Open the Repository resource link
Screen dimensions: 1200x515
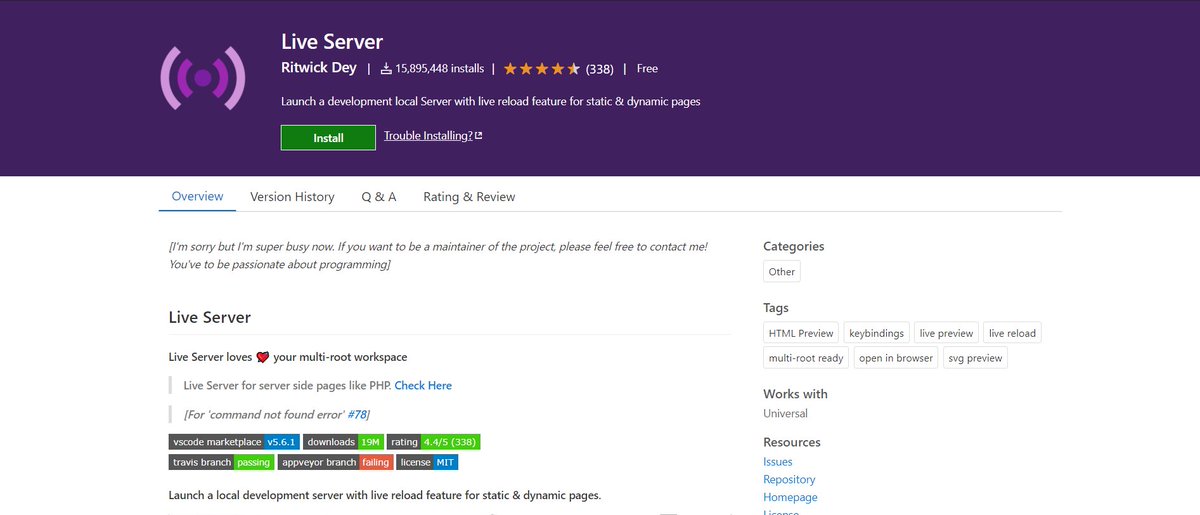pos(789,480)
